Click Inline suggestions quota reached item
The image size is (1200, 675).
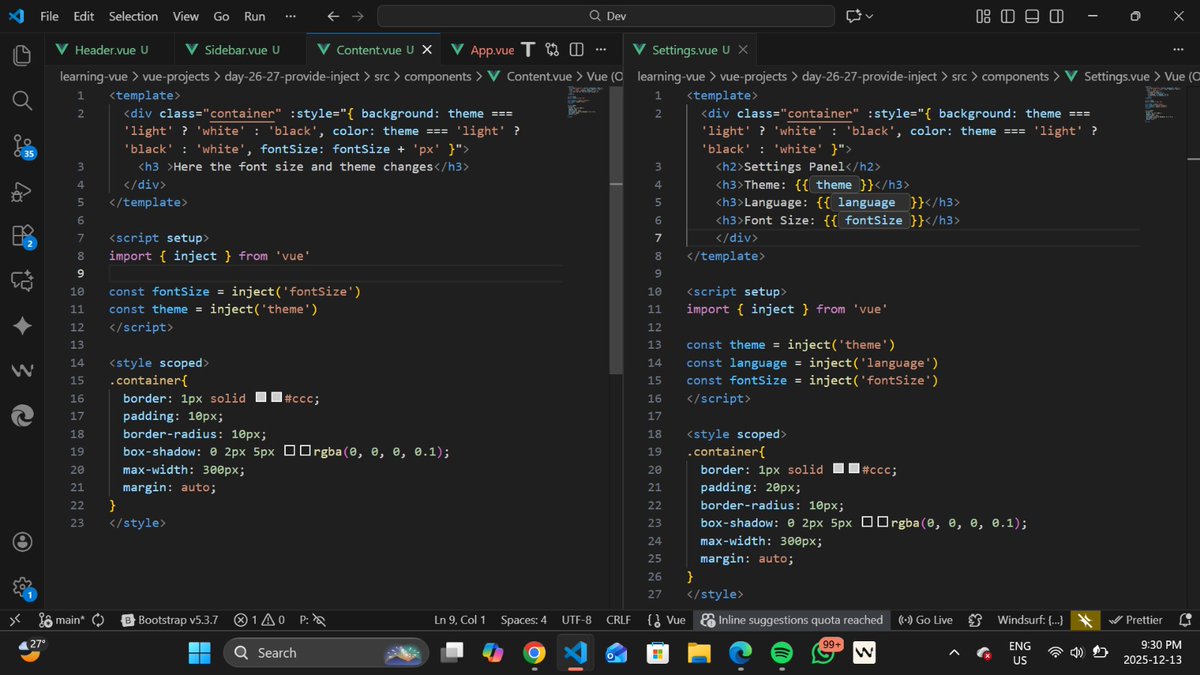click(792, 620)
